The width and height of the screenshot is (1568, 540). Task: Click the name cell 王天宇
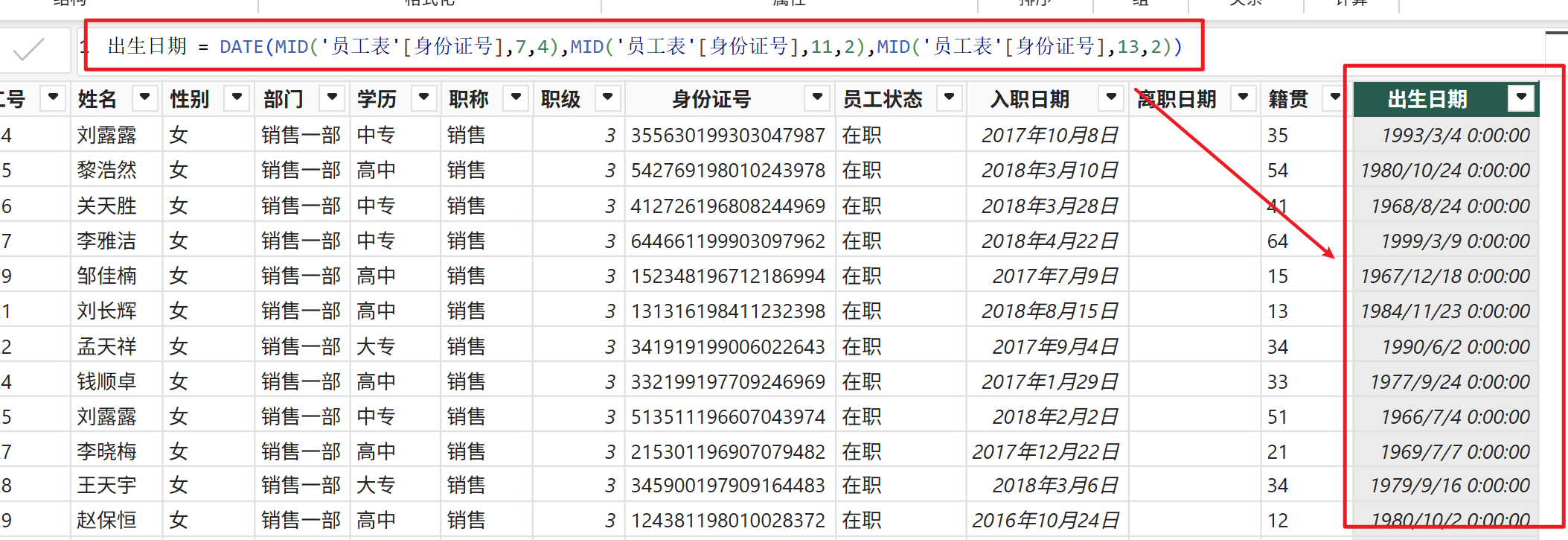107,486
